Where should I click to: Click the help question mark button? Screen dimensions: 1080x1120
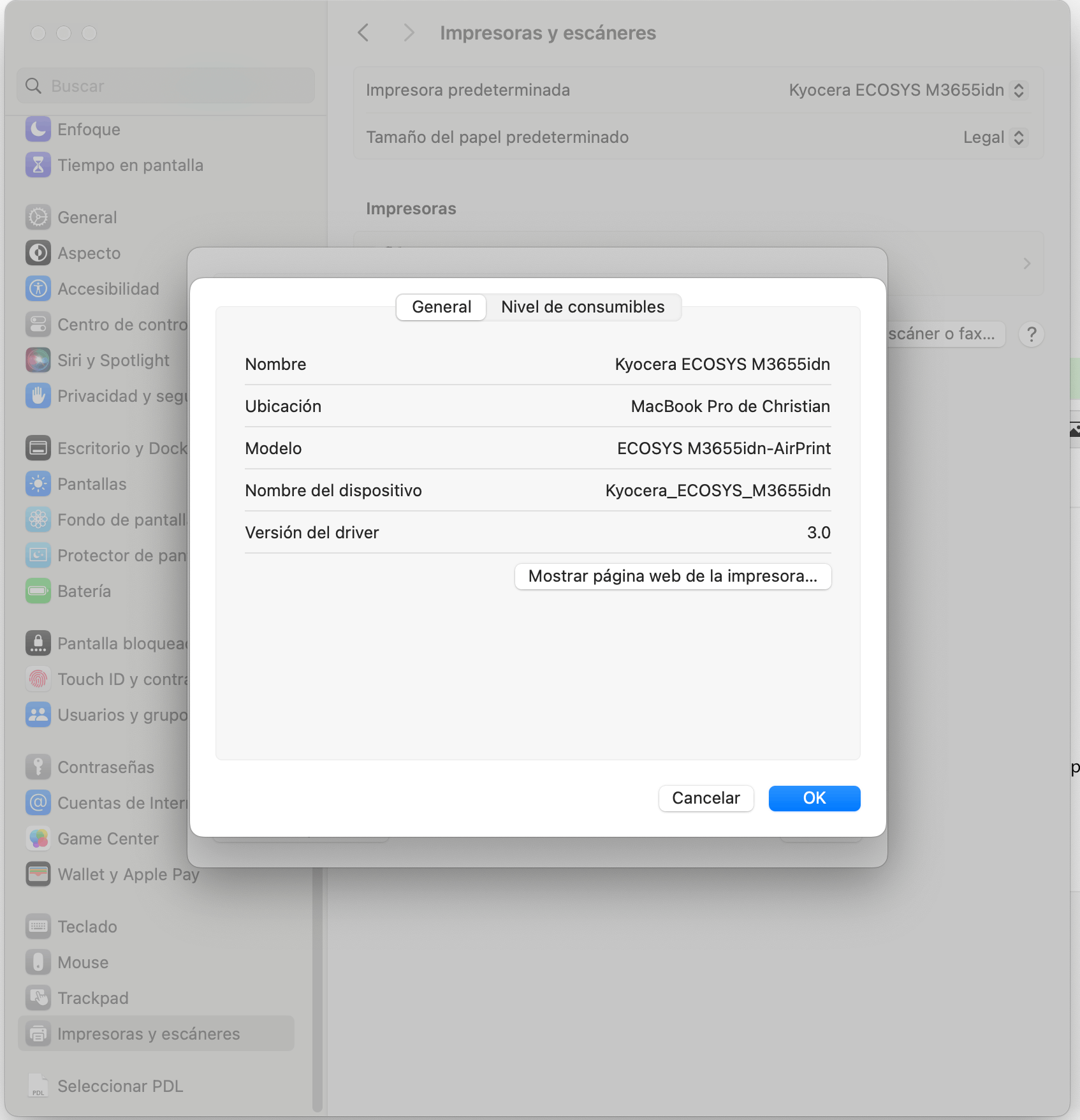(1032, 334)
